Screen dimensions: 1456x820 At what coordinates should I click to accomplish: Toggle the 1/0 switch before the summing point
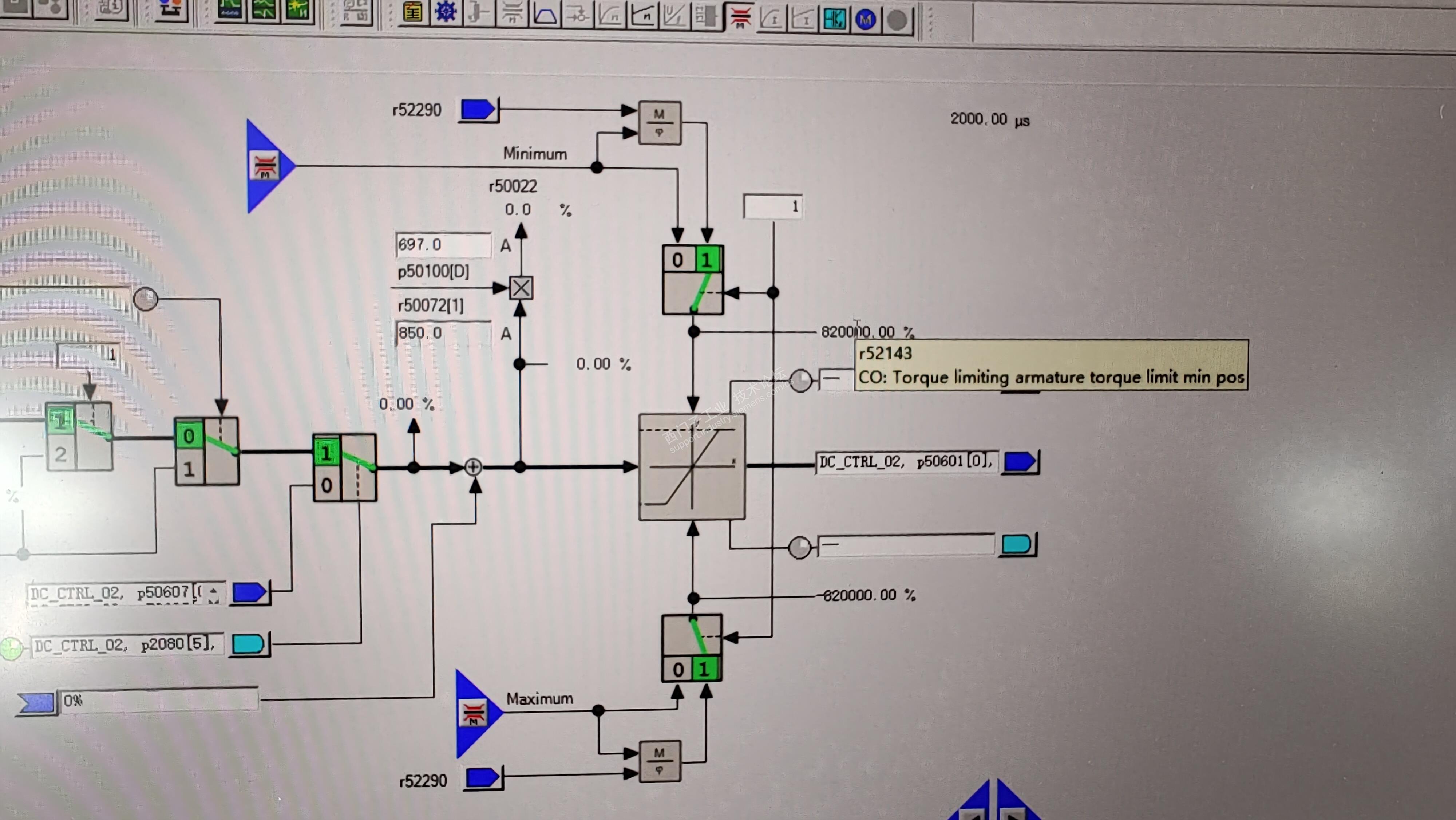pos(344,468)
